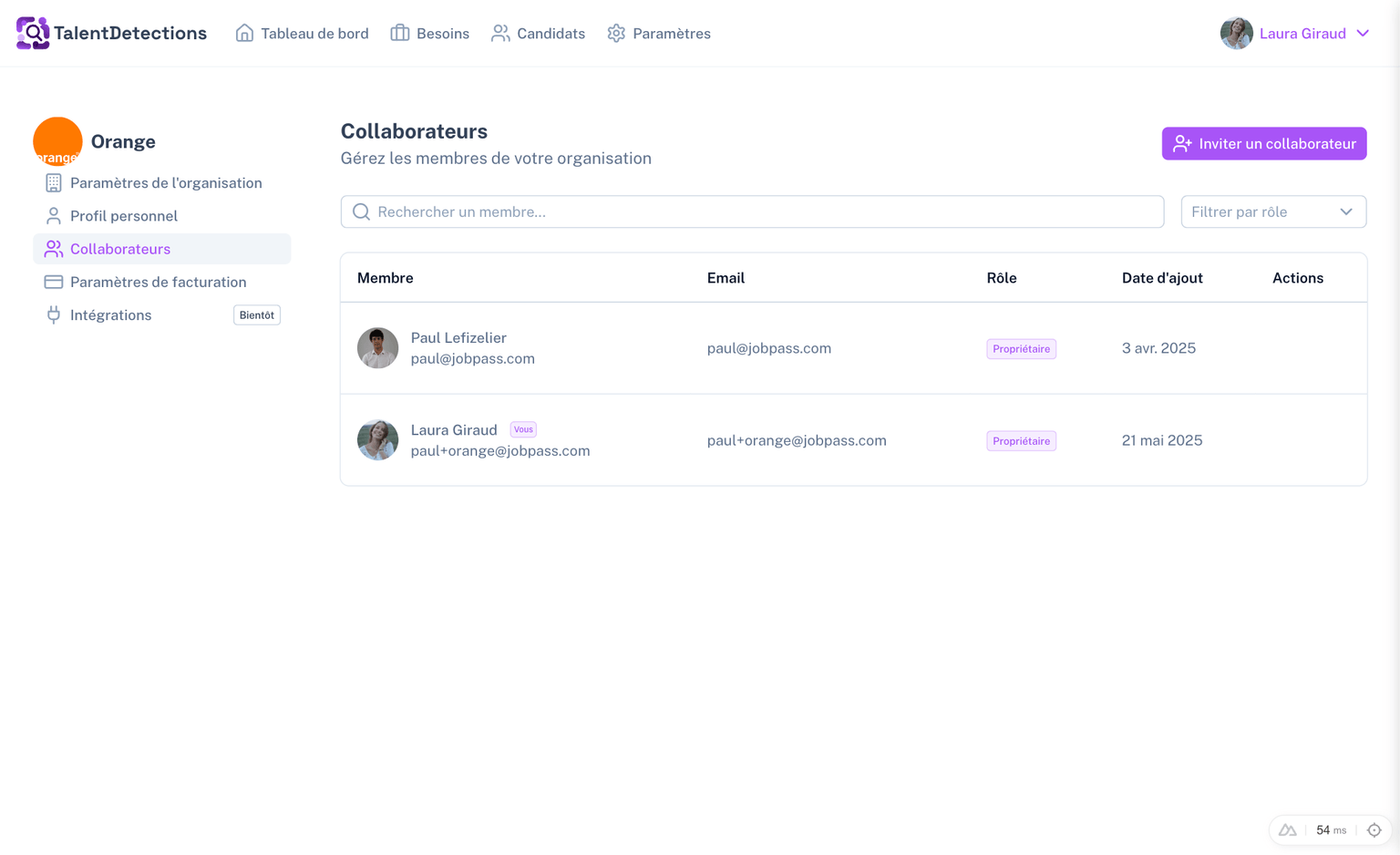Click the Propriétaire badge for Paul Lefizelier

point(1021,348)
